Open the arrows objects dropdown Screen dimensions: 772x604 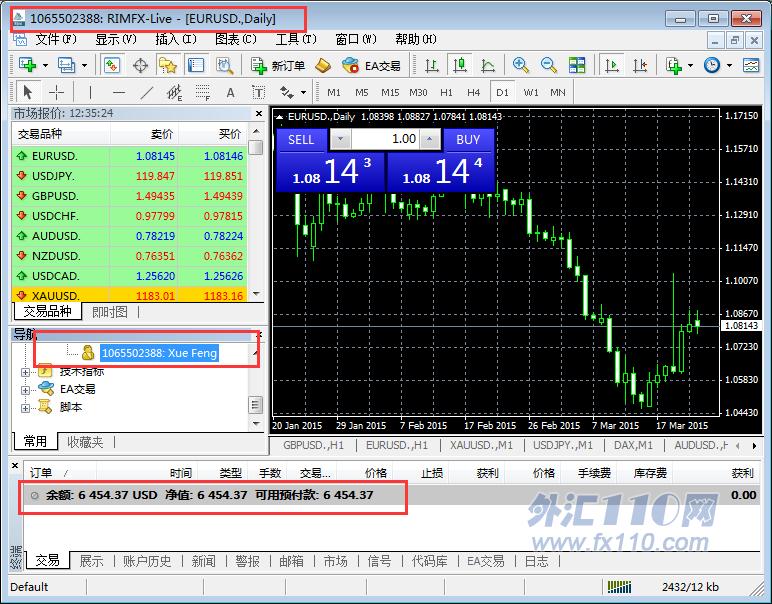pos(303,93)
